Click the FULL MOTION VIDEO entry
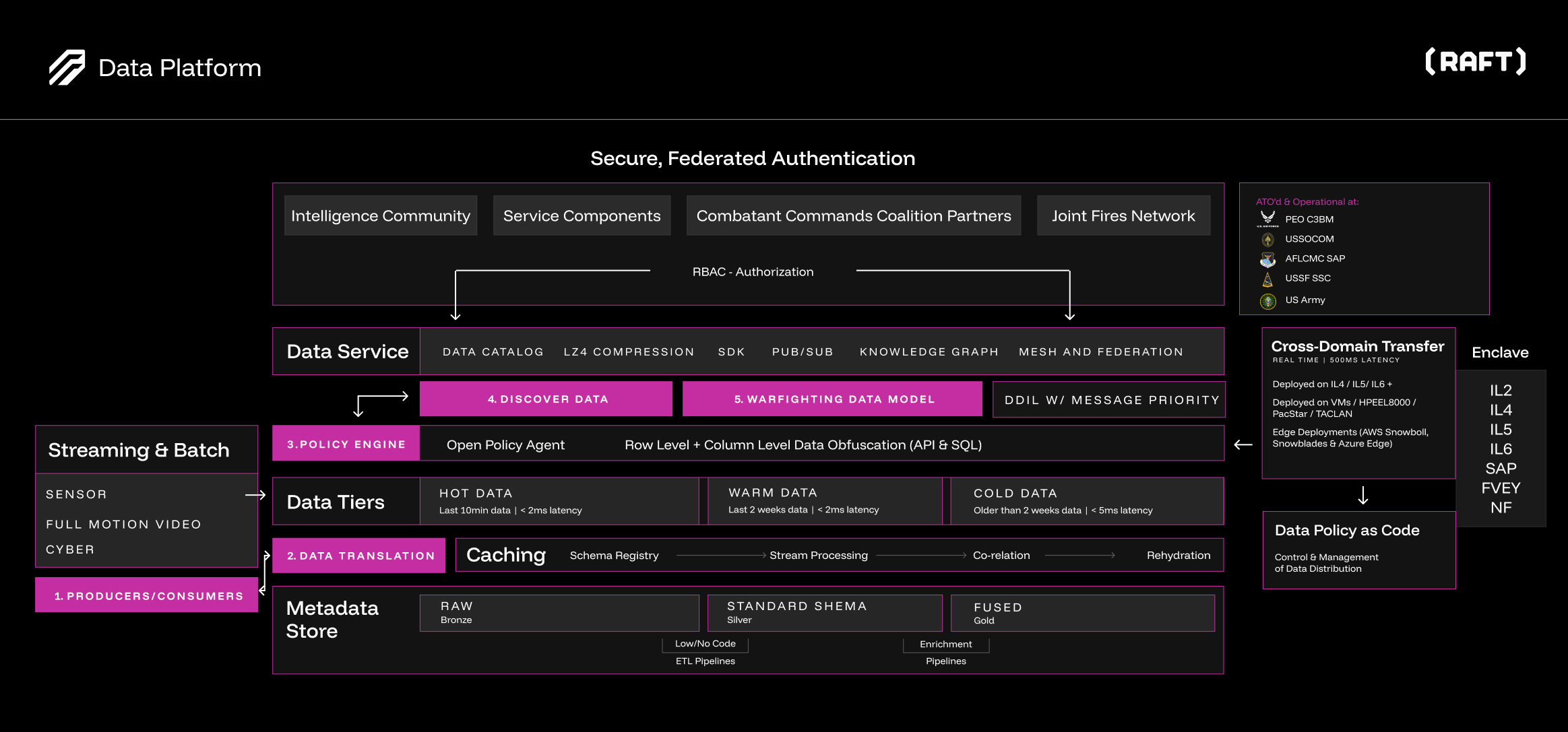1568x732 pixels. (123, 524)
